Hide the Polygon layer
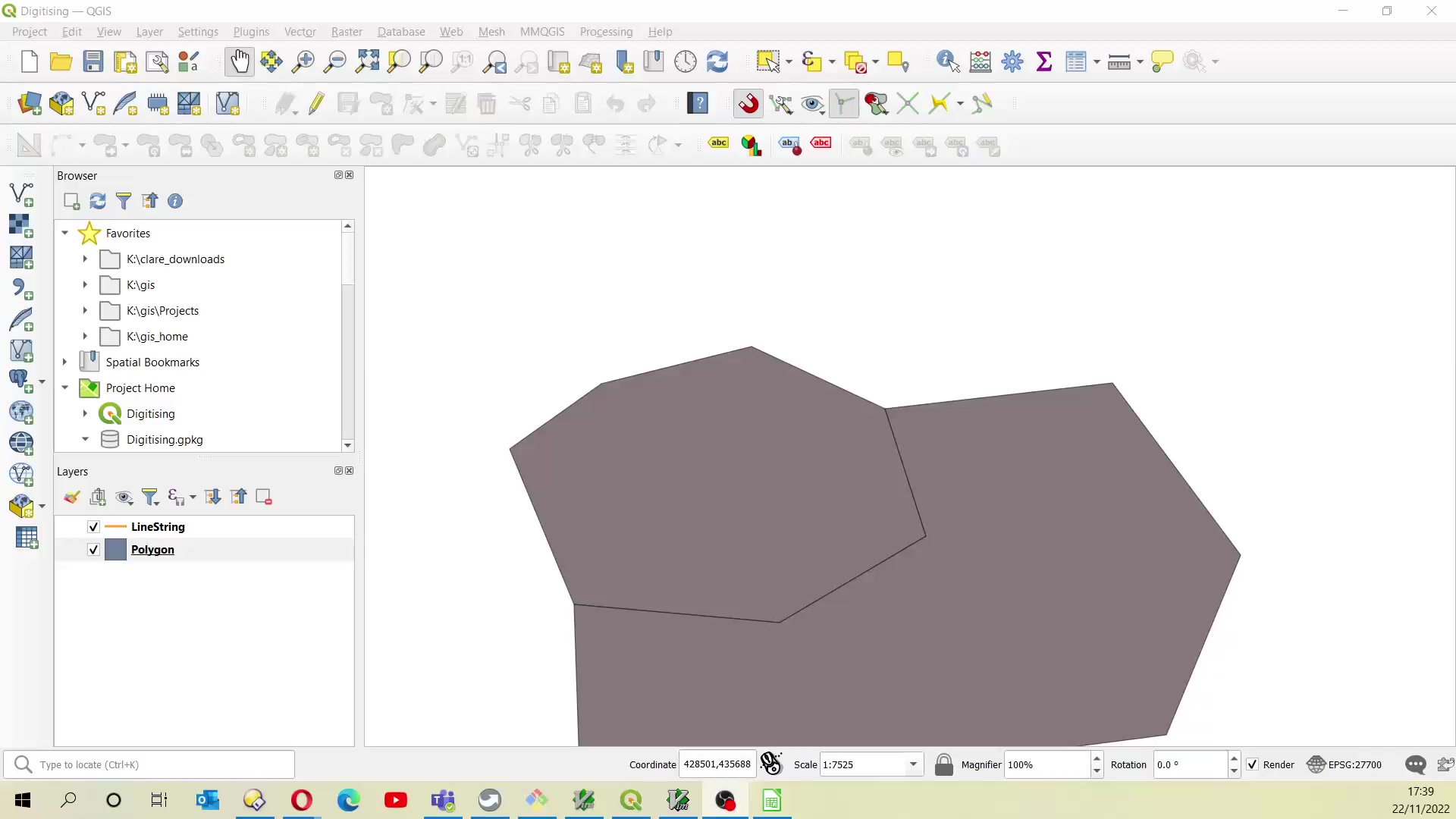Screen dimensions: 1456x819 point(93,550)
